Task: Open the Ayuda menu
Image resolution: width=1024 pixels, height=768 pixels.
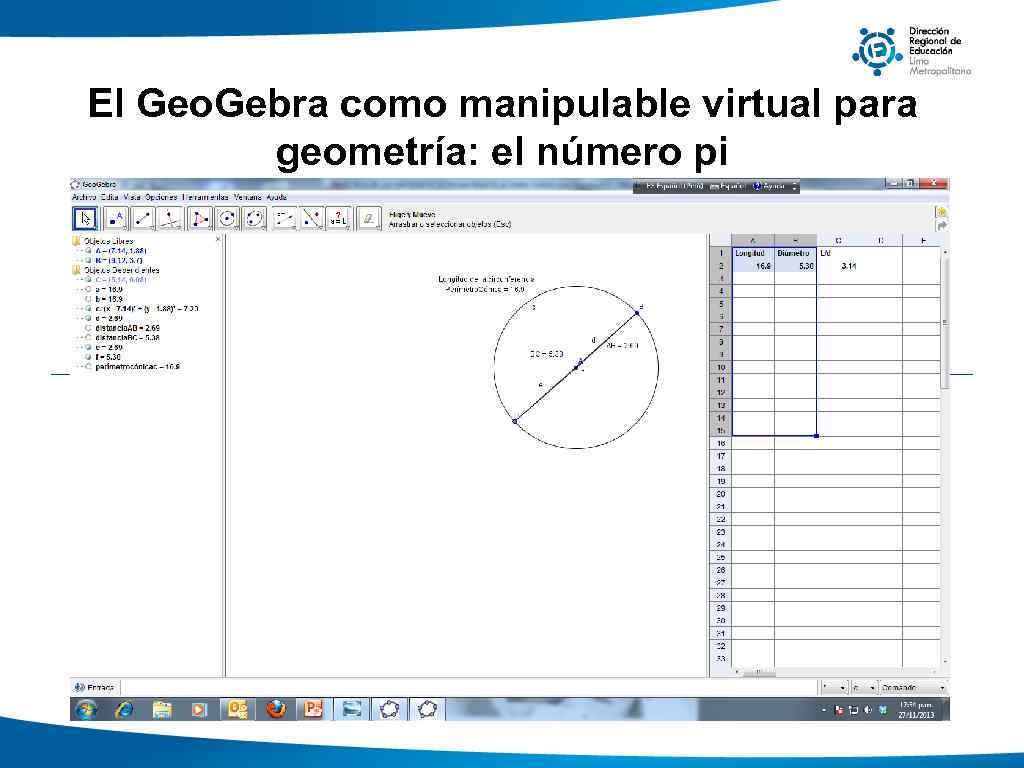Action: [277, 197]
